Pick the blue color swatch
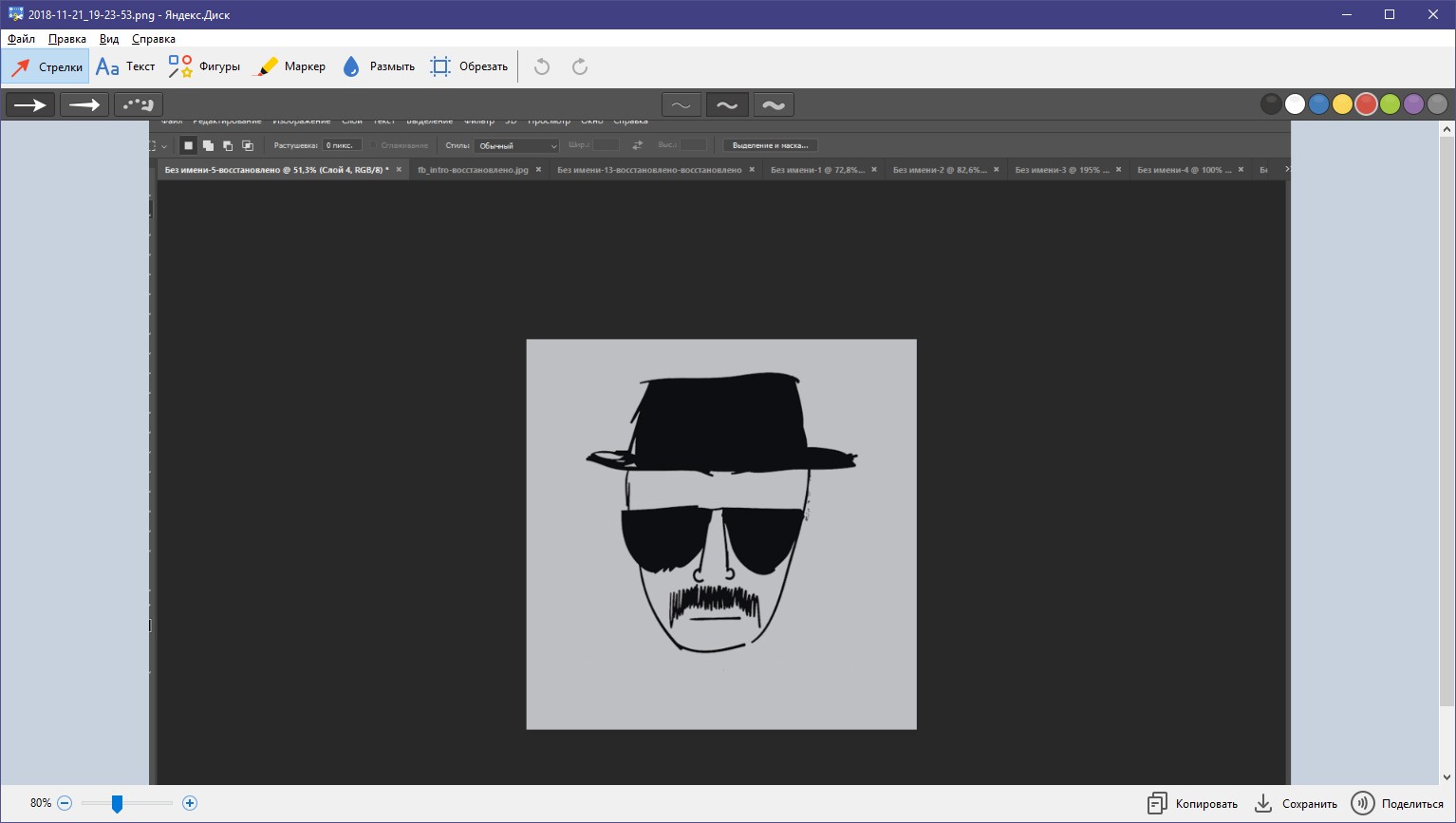 1318,104
